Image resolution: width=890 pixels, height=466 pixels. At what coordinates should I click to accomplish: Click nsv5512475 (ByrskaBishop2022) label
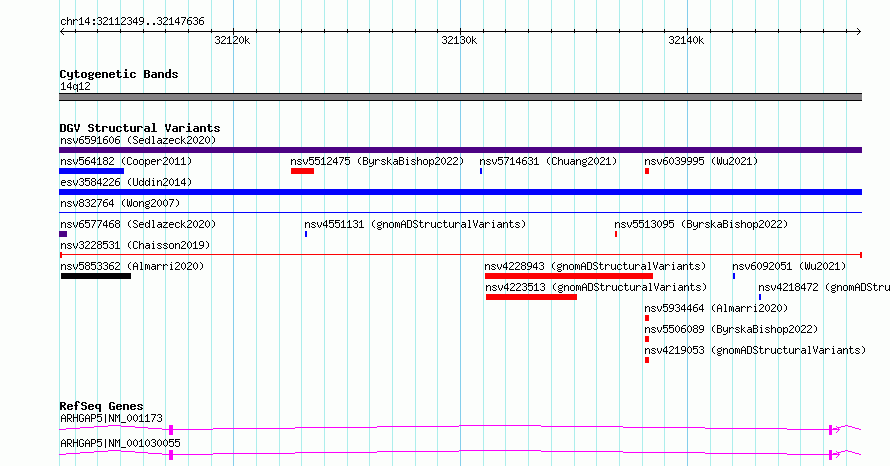pos(377,161)
